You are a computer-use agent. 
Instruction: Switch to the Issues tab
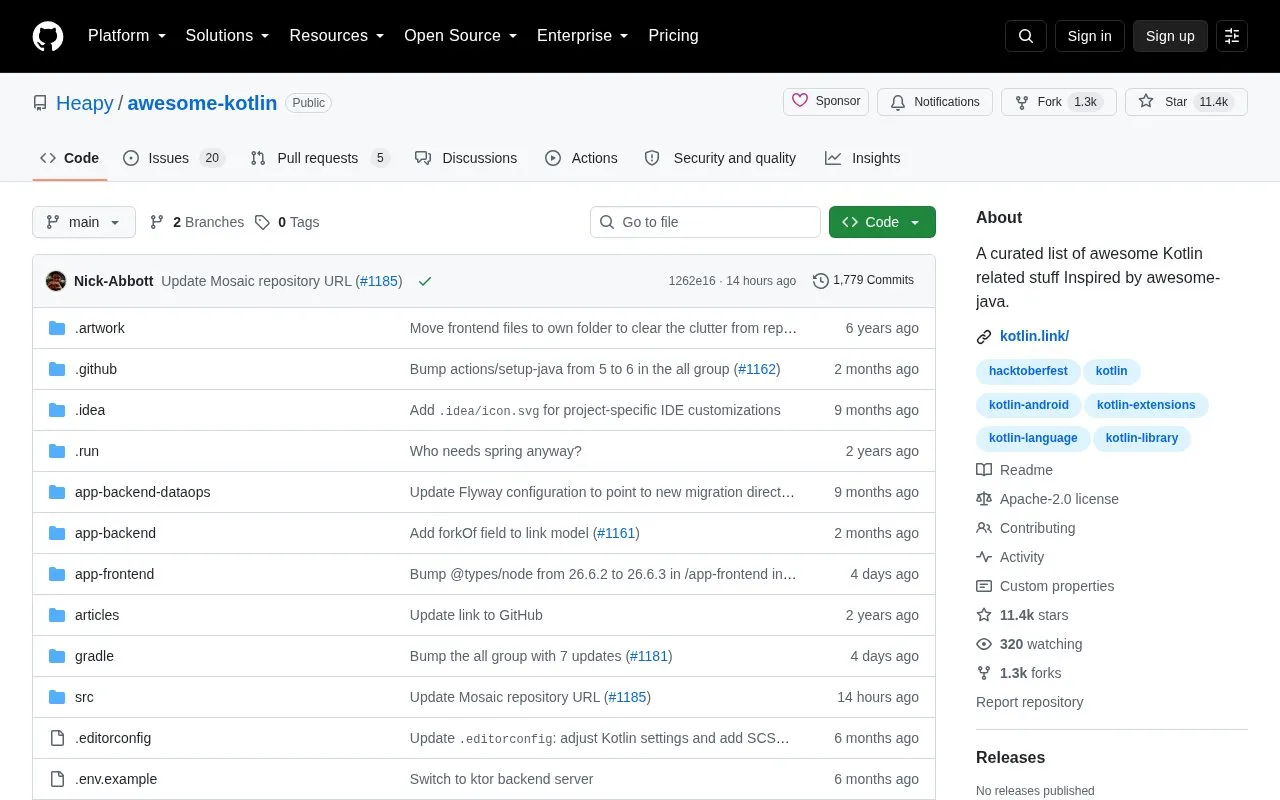[x=174, y=158]
